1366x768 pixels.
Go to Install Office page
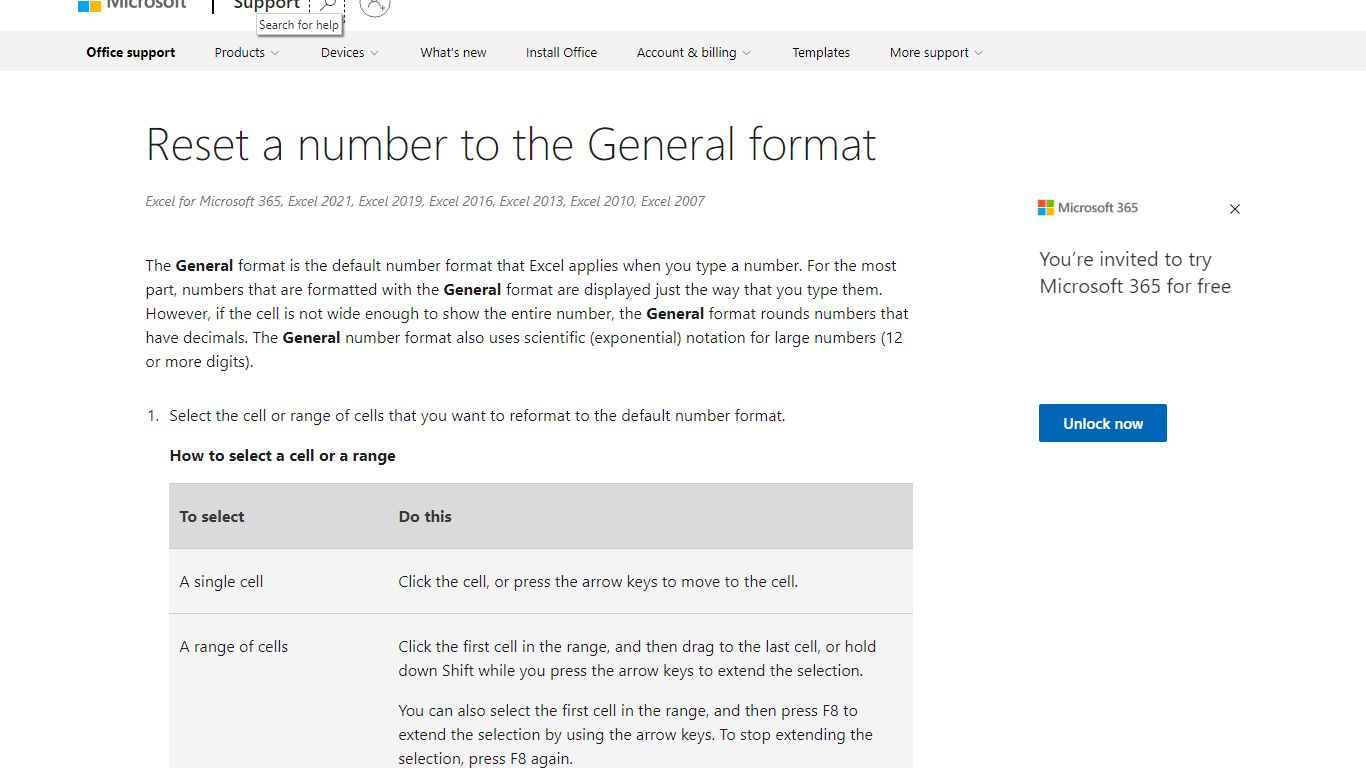(x=561, y=53)
